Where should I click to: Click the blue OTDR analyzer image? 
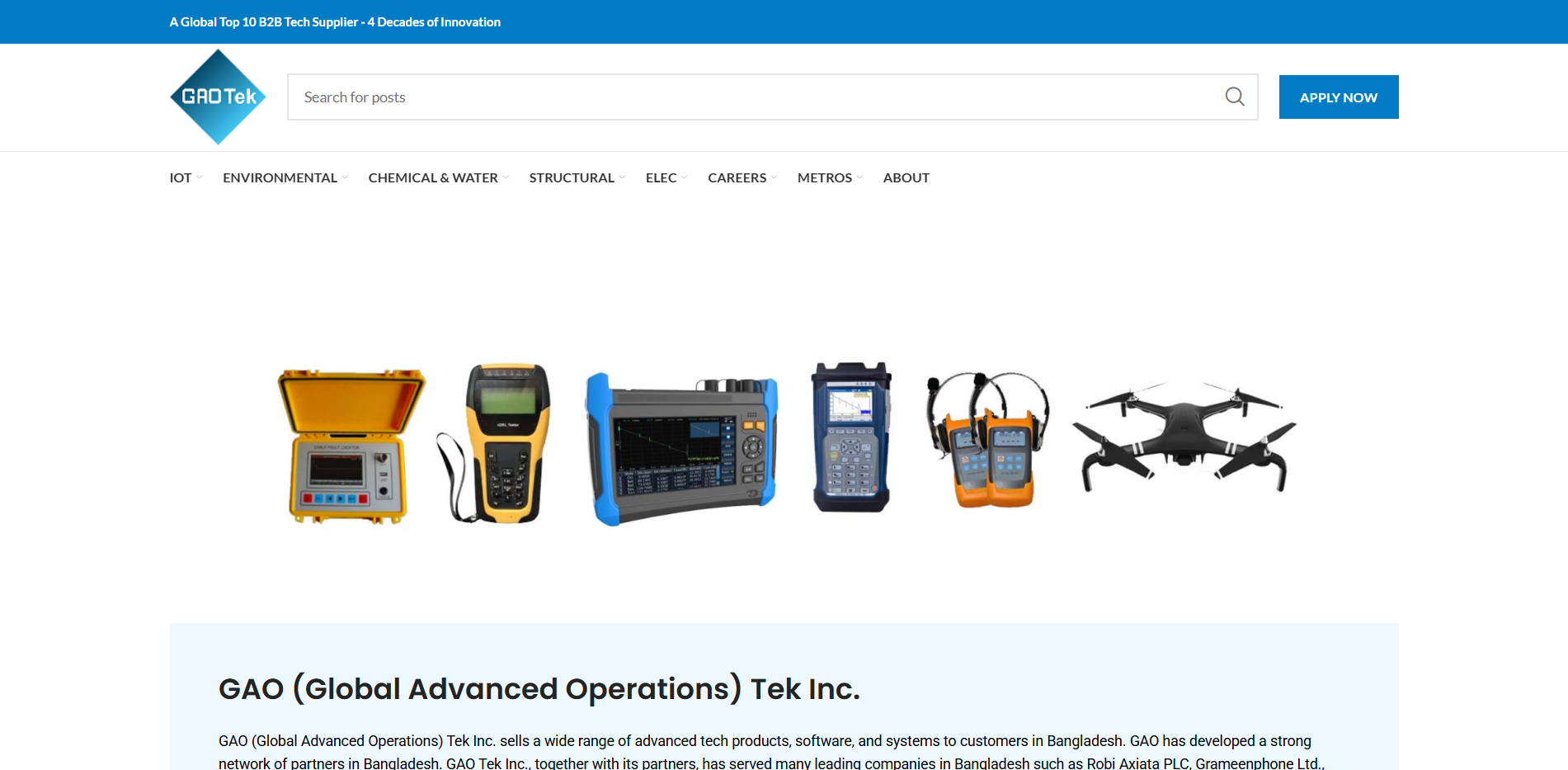click(x=681, y=450)
